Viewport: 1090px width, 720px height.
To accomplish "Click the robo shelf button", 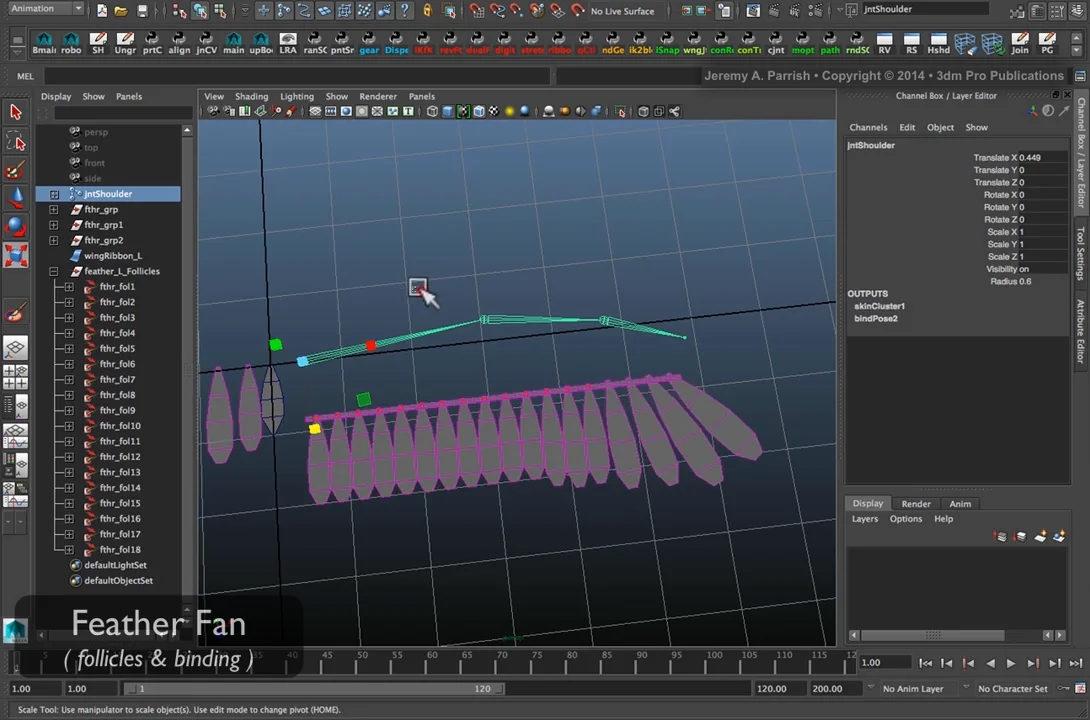I will pos(71,43).
